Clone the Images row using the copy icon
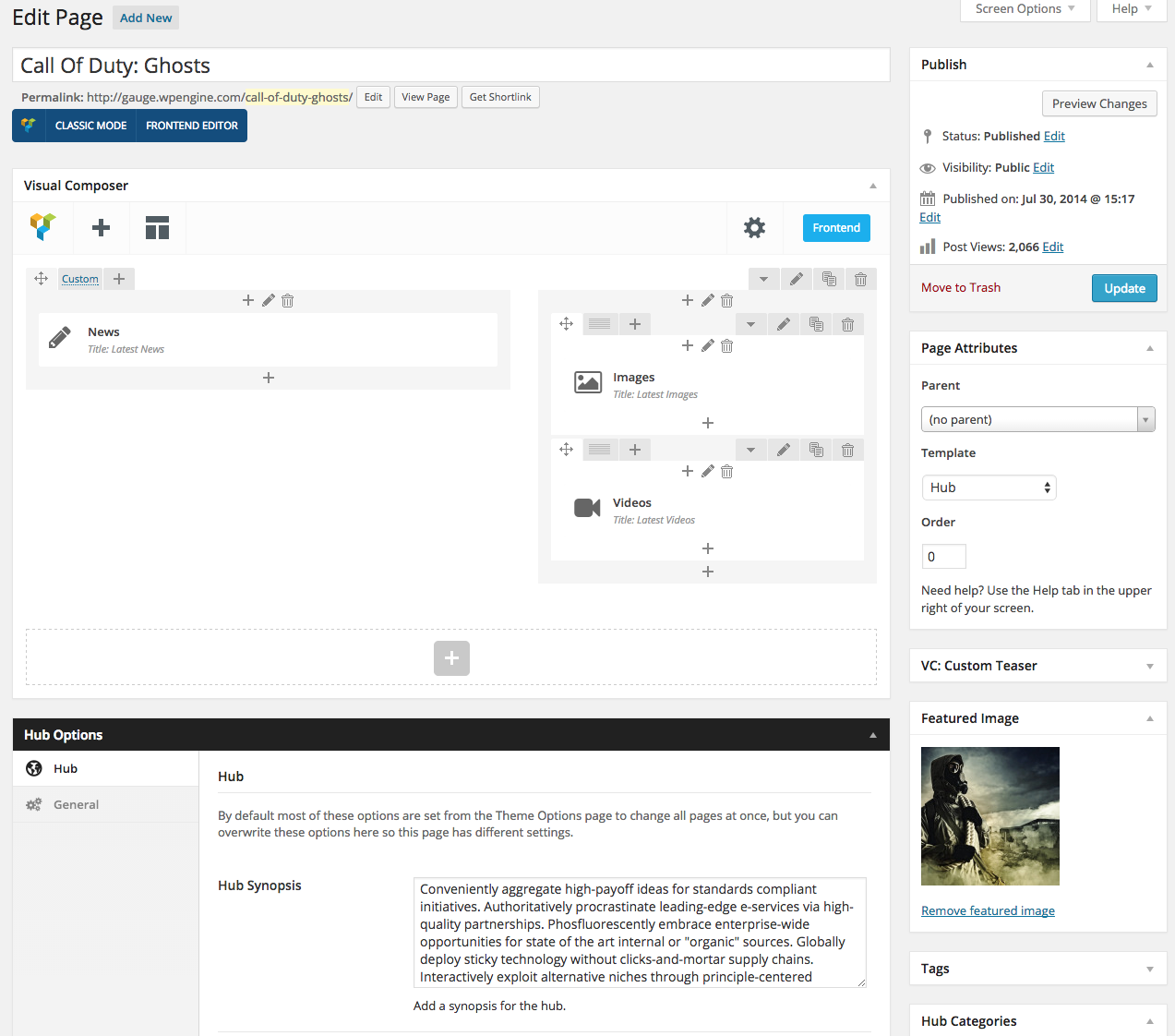The width and height of the screenshot is (1175, 1036). pos(816,324)
